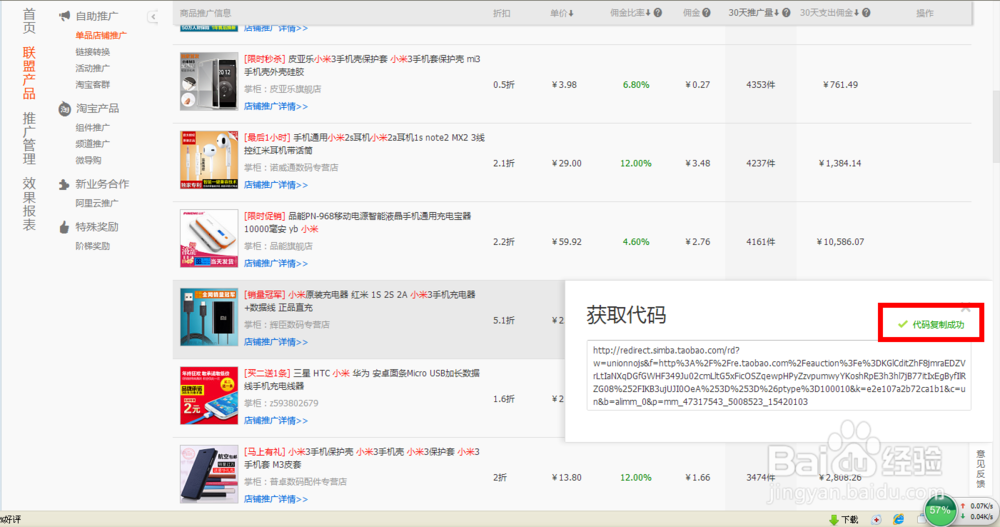Click 皮亚乐小米3手机壳 product title
The image size is (1000, 527).
(x=362, y=65)
